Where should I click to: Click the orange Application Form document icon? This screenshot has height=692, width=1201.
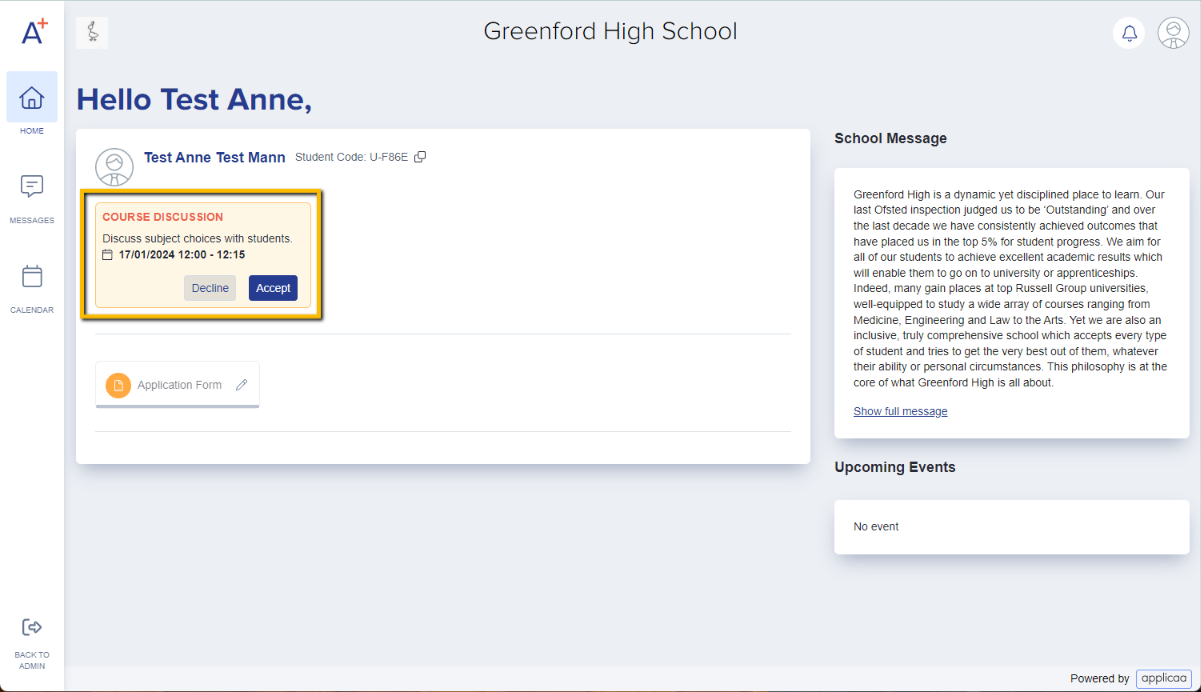pos(118,385)
